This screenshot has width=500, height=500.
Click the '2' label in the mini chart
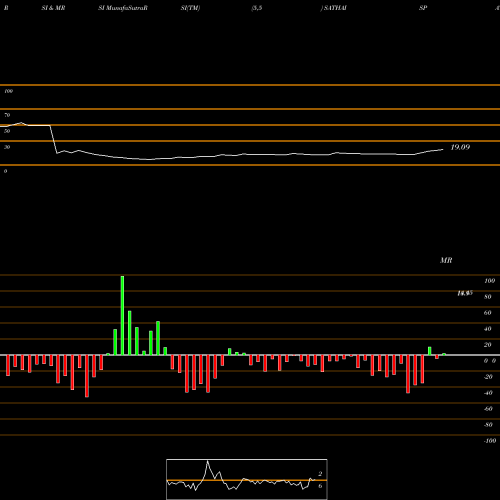click(320, 474)
